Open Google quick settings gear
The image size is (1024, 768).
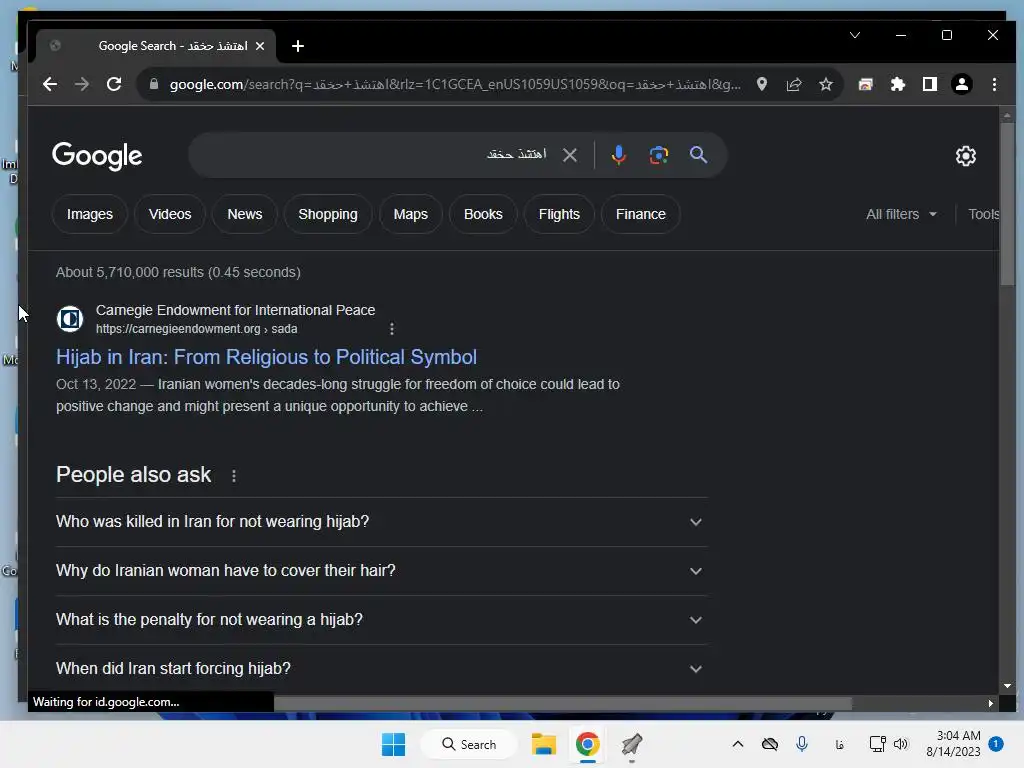[965, 156]
